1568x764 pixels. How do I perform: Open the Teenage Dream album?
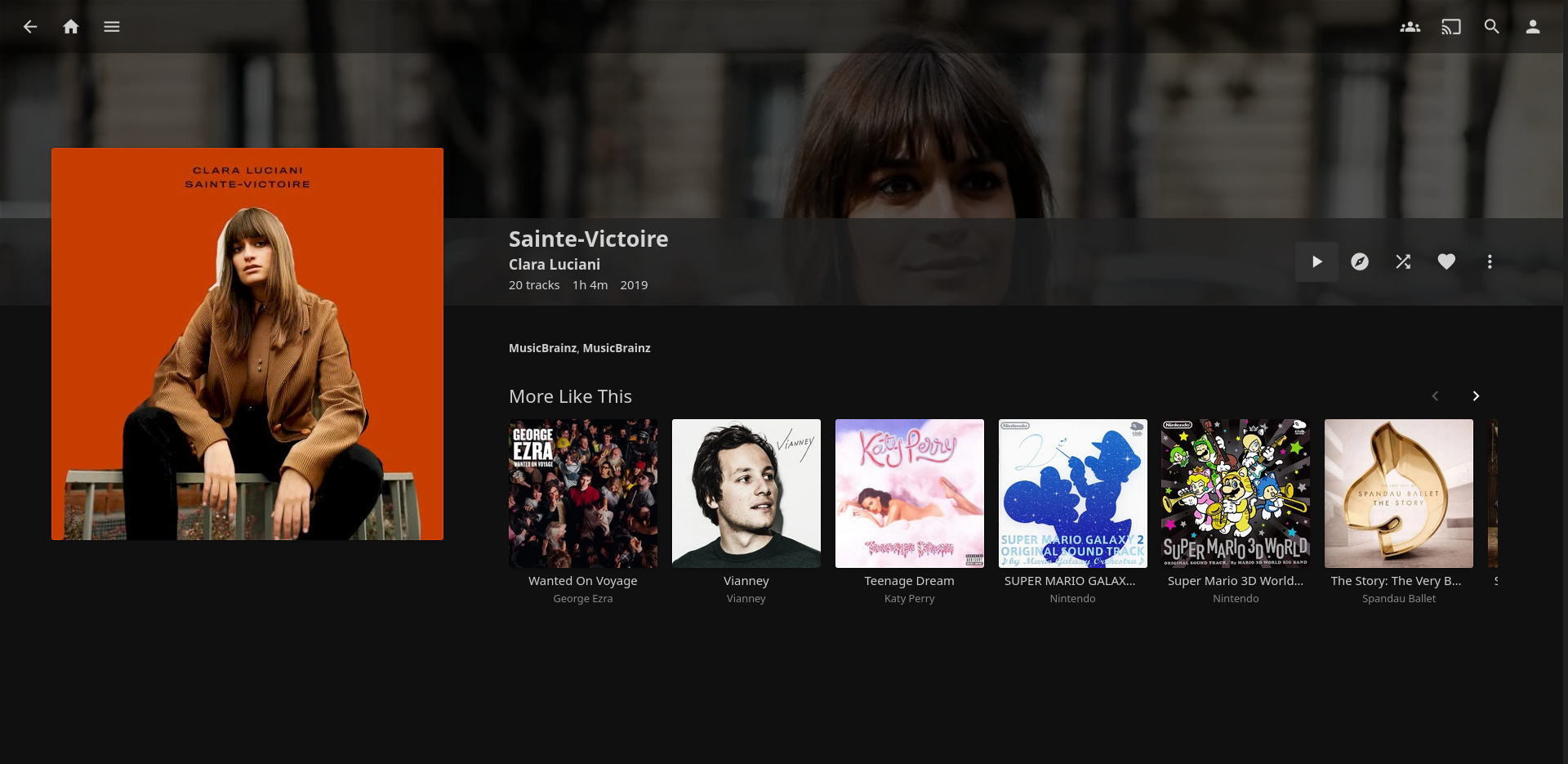point(909,493)
